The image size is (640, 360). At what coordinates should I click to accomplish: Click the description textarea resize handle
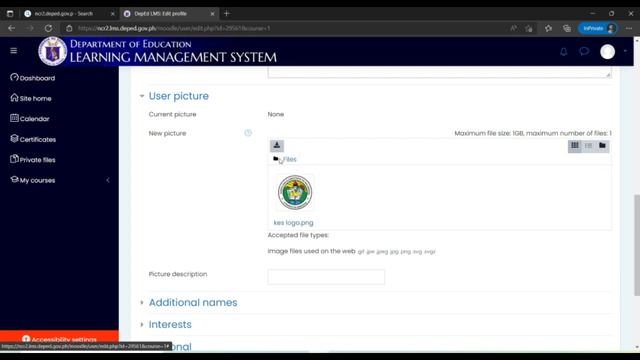(x=608, y=74)
